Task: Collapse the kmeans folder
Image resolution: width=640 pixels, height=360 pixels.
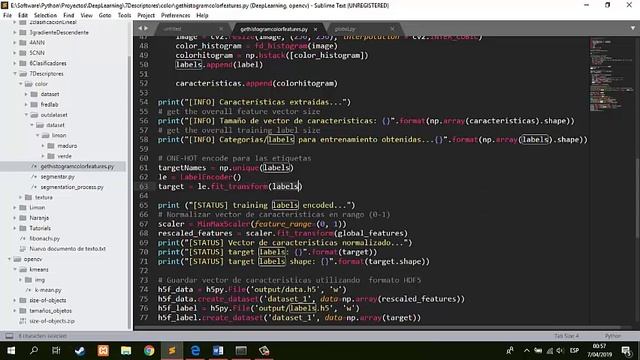Action: (x=15, y=269)
